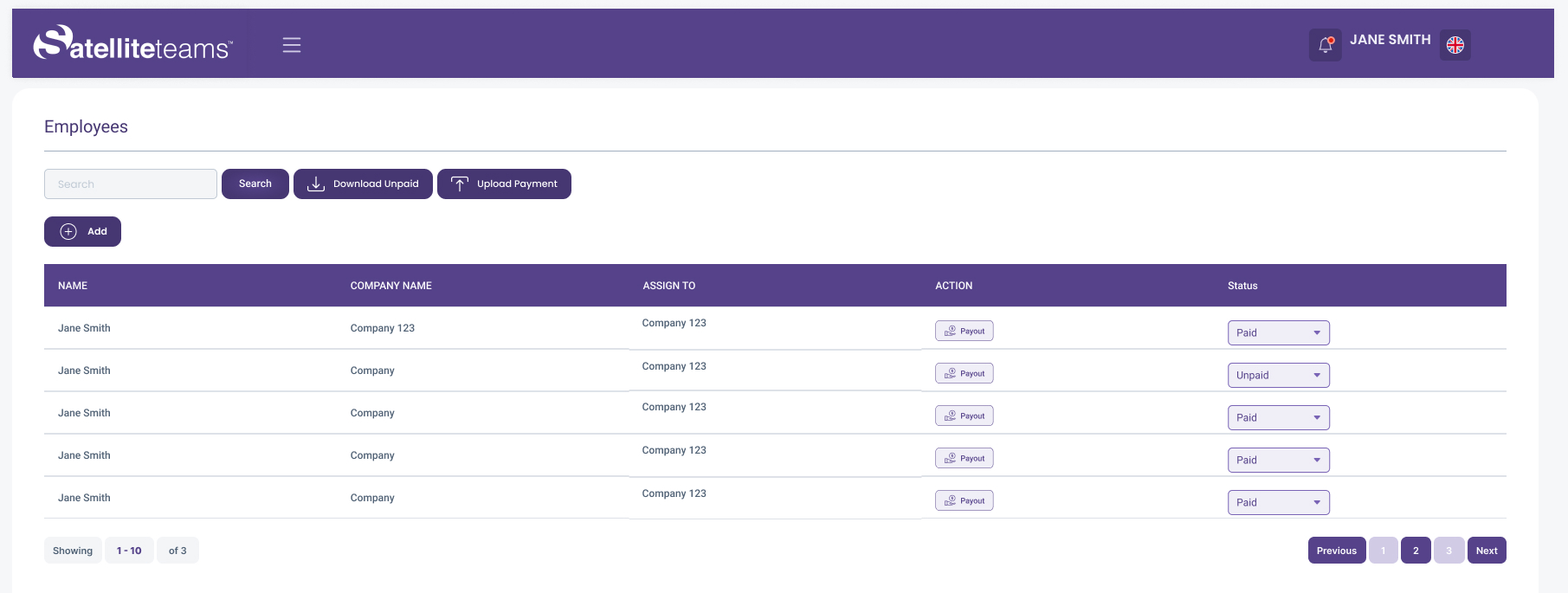Click Payout in the second row

pos(964,373)
